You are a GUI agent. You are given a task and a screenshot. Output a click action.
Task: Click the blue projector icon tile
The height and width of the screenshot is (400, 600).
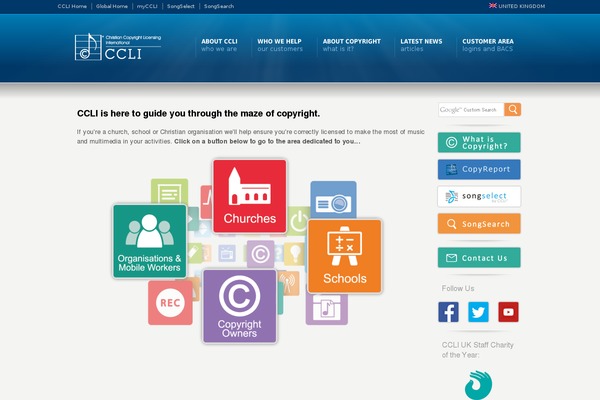[333, 200]
